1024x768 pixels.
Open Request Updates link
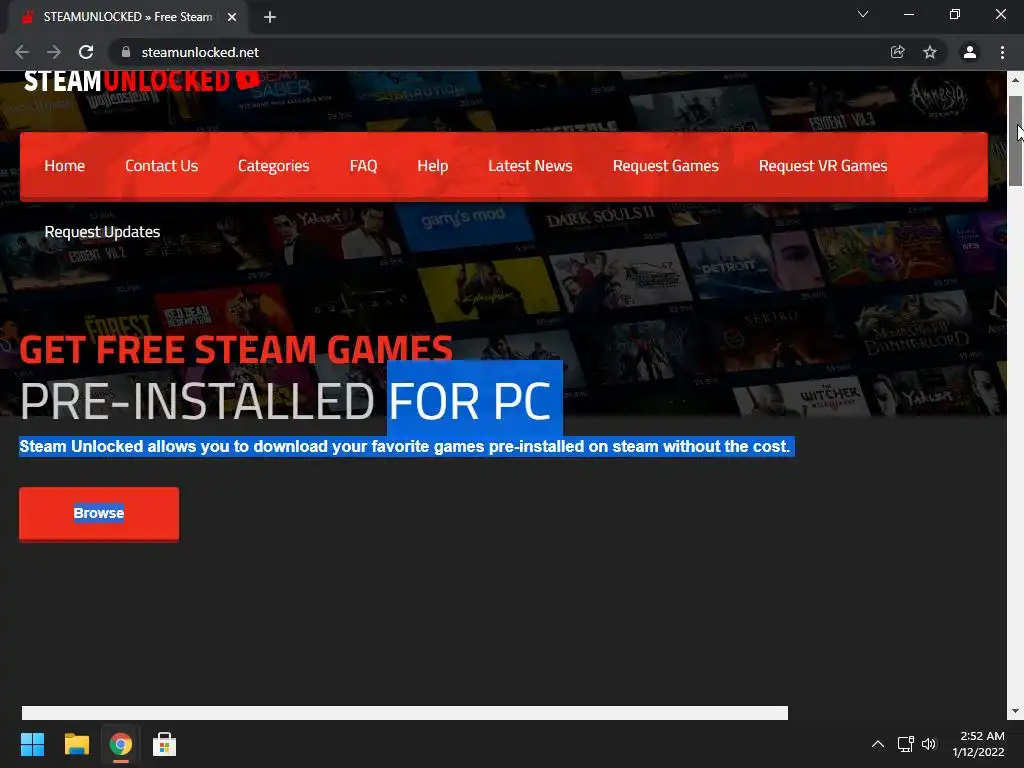(103, 232)
